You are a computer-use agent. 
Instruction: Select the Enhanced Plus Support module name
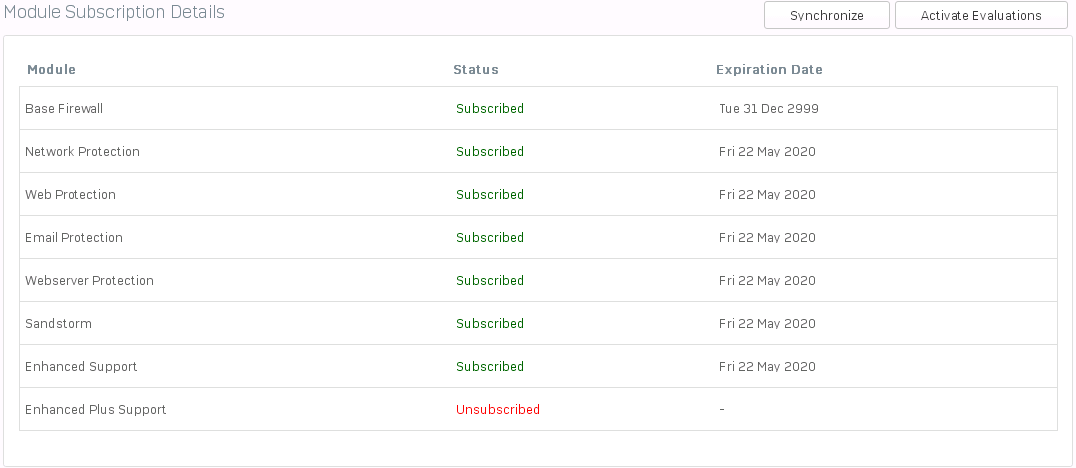point(95,410)
